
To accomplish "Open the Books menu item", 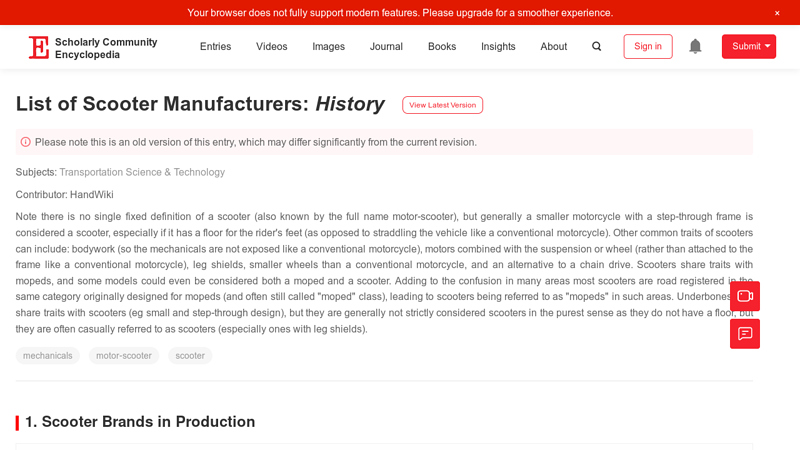I will pos(442,47).
